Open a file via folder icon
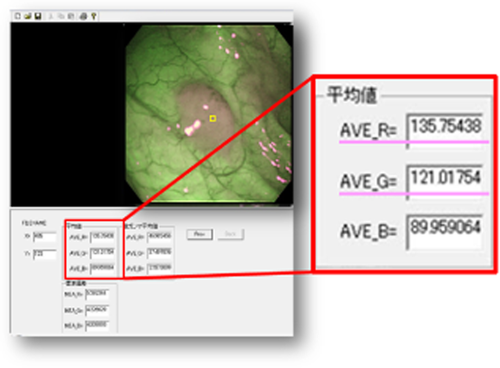 28,16
